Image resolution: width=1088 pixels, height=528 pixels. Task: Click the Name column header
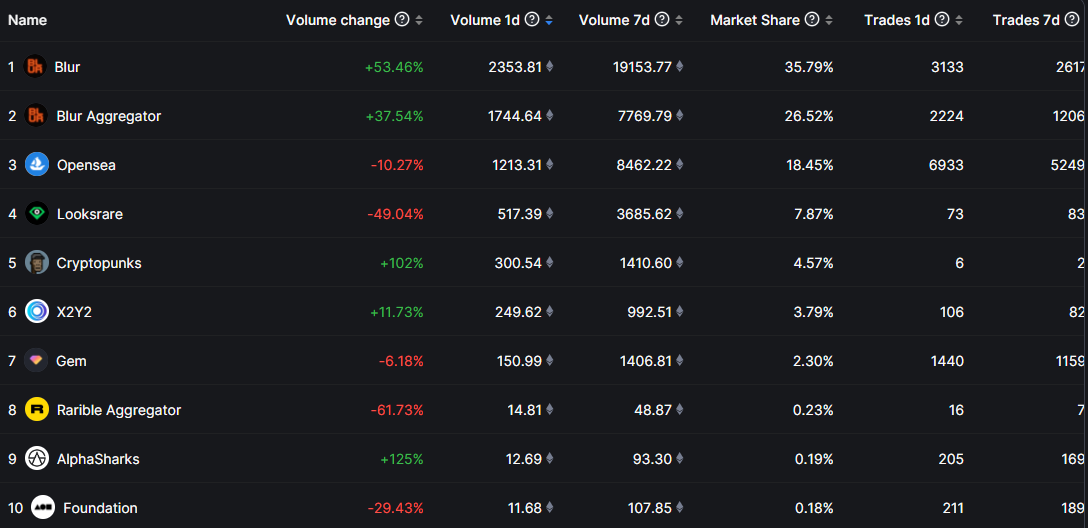(27, 20)
